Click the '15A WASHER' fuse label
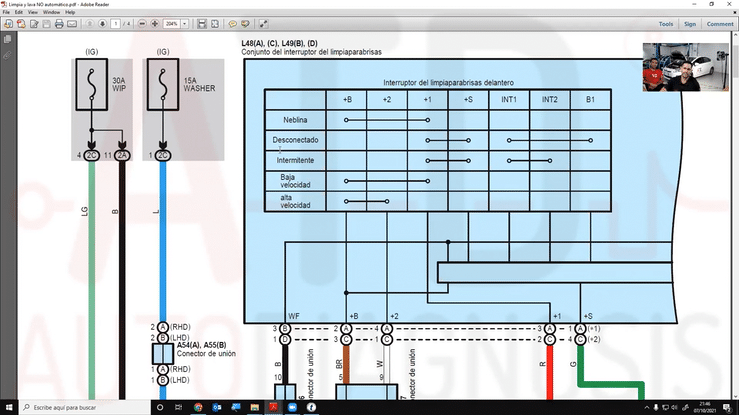 coord(199,84)
